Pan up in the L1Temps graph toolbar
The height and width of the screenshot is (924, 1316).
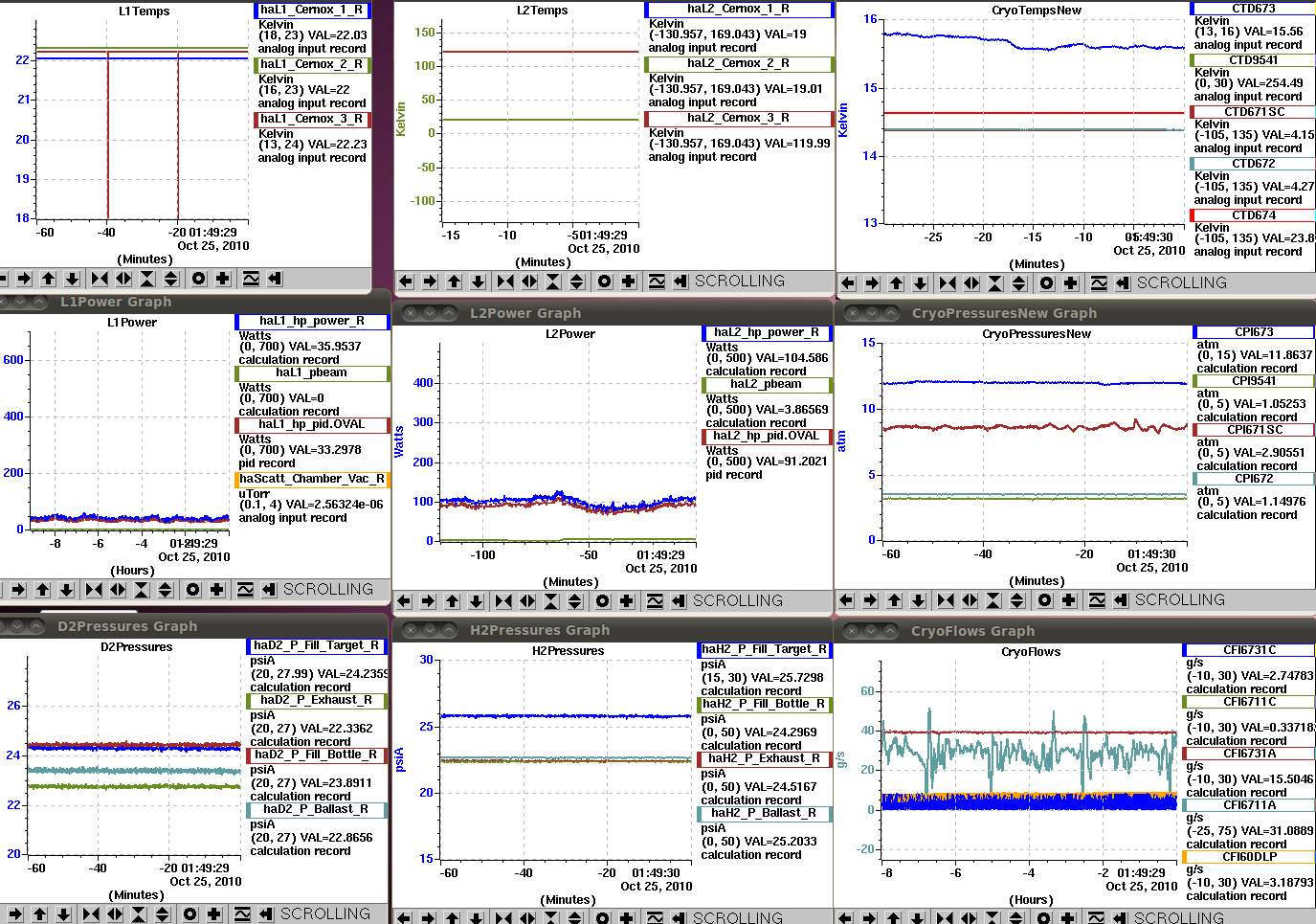(x=49, y=279)
